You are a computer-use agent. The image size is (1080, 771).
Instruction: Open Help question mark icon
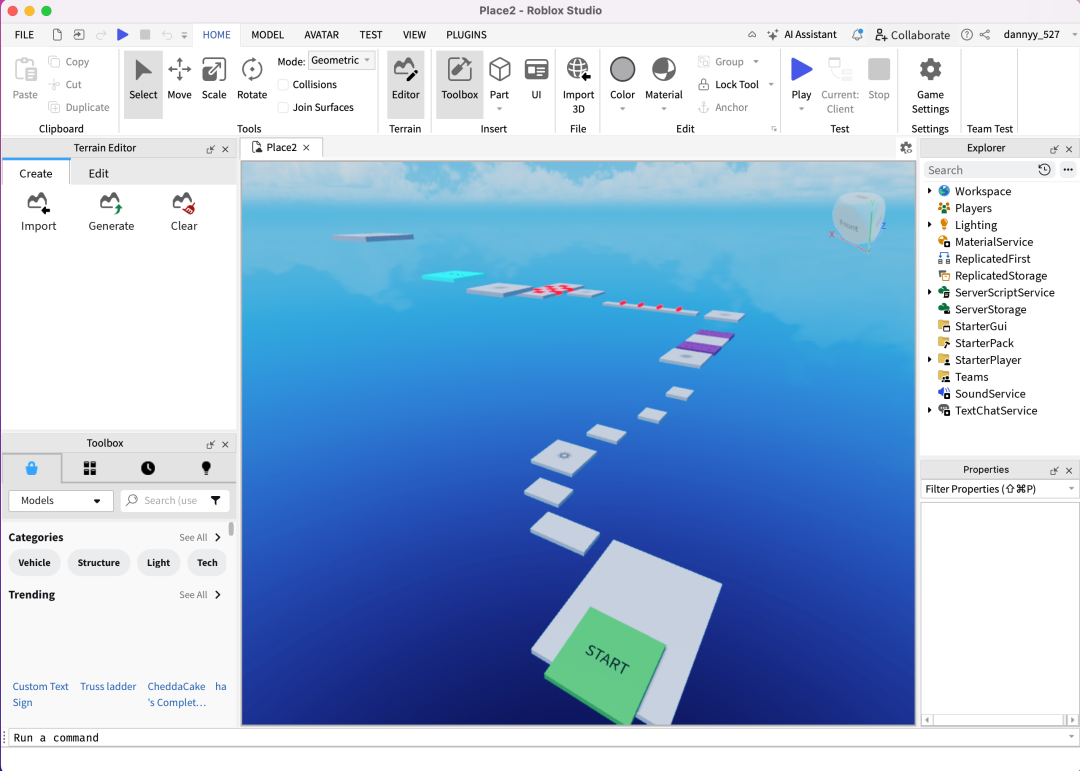(966, 34)
